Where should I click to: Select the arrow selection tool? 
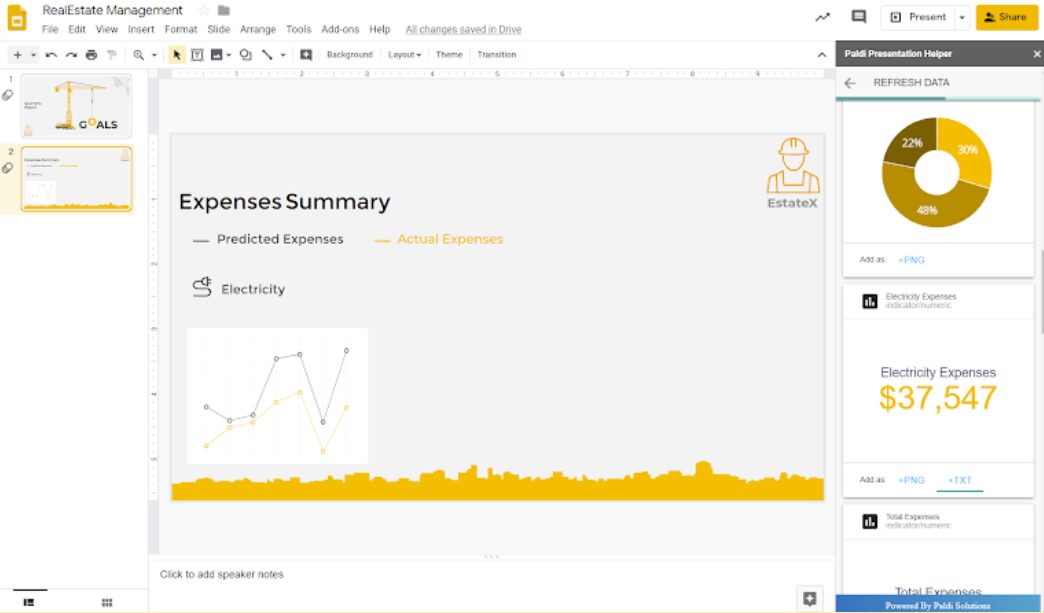pos(176,54)
